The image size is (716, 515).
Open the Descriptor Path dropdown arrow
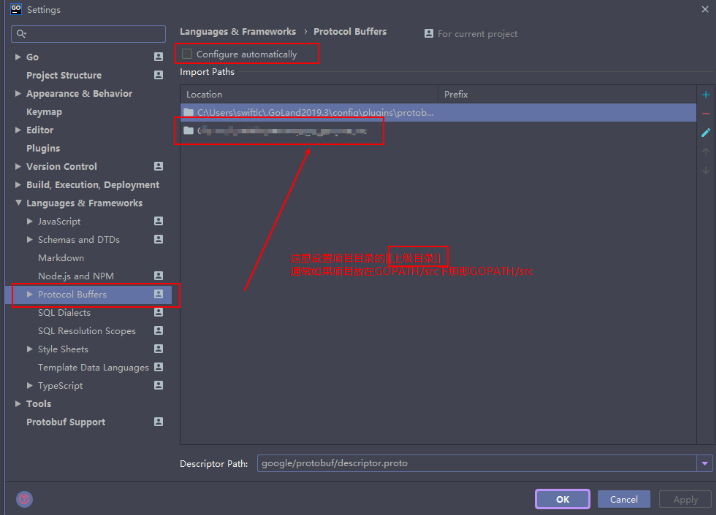pos(705,463)
